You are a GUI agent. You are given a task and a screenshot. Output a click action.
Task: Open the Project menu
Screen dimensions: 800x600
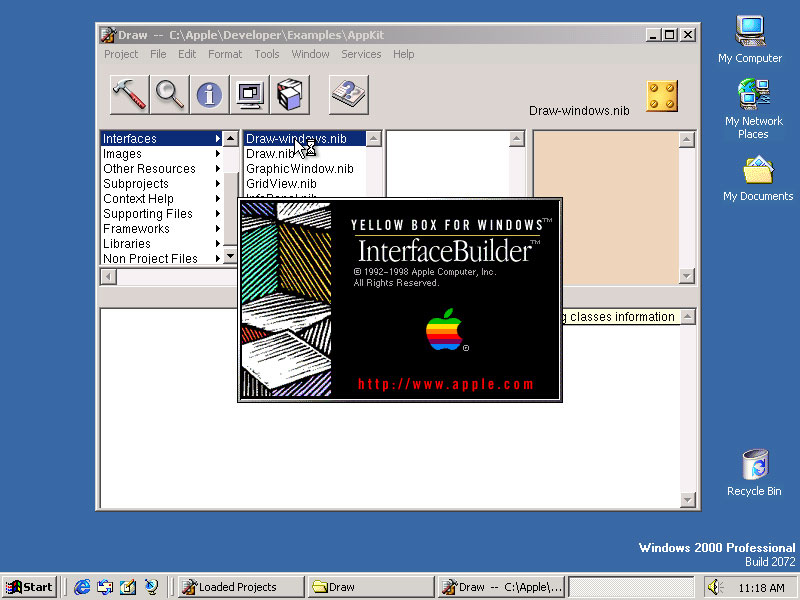click(121, 54)
